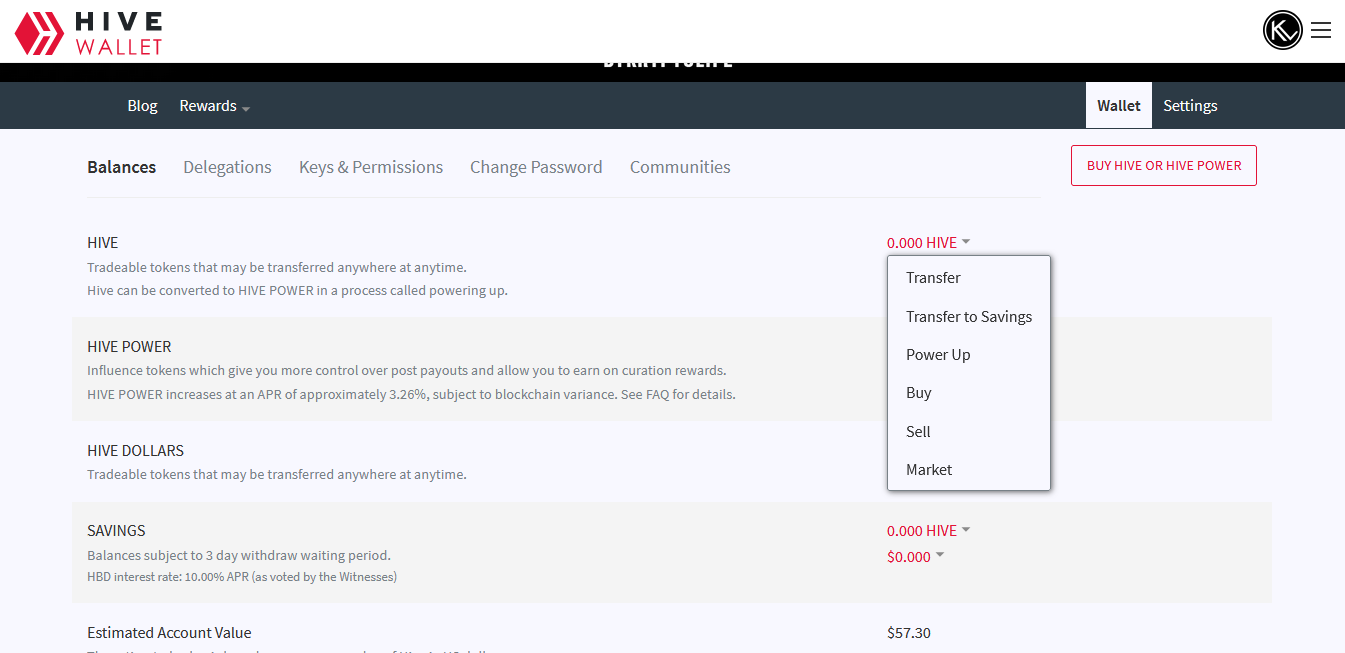Select Sell in the HIVE menu
The width and height of the screenshot is (1345, 653).
coord(918,432)
